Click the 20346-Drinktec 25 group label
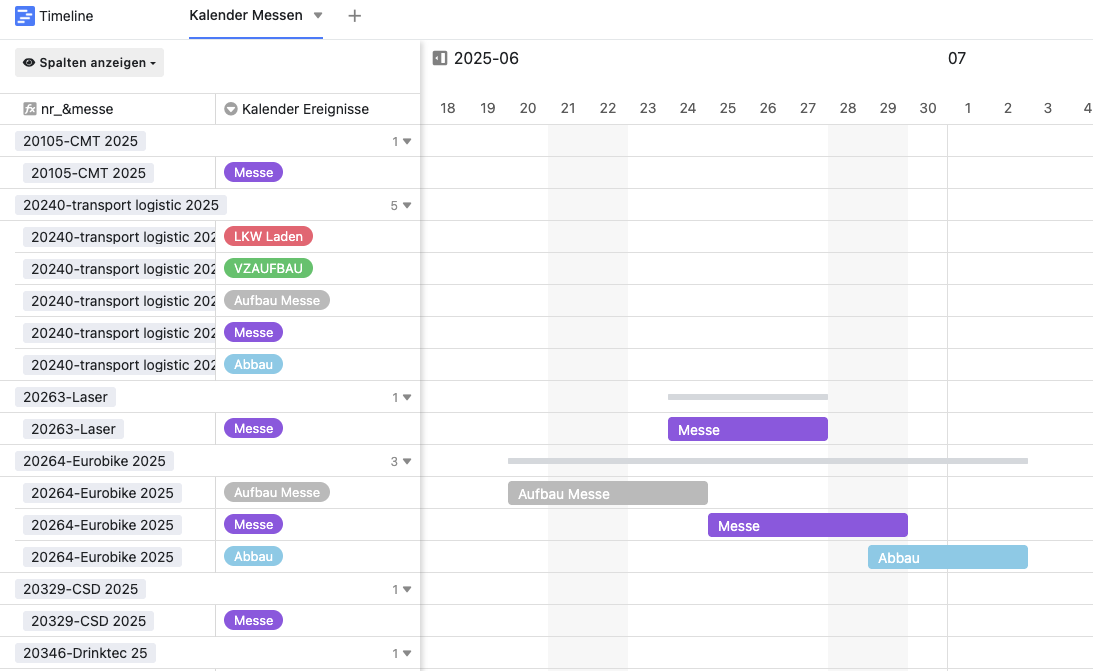The height and width of the screenshot is (671, 1093). tap(85, 653)
